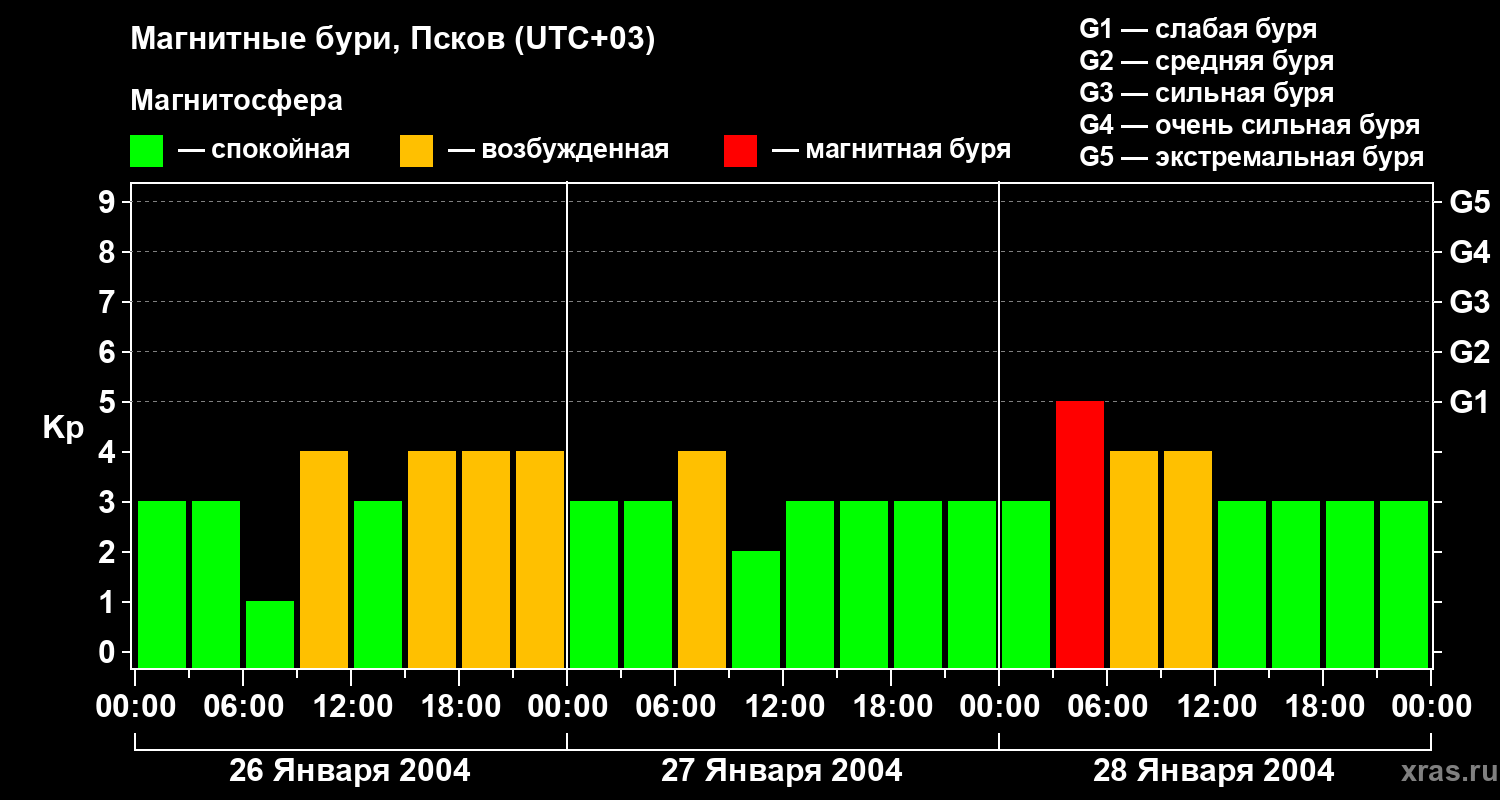This screenshot has height=800, width=1500.
Task: Click the 'Магнитосфера' heading
Action: click(236, 101)
